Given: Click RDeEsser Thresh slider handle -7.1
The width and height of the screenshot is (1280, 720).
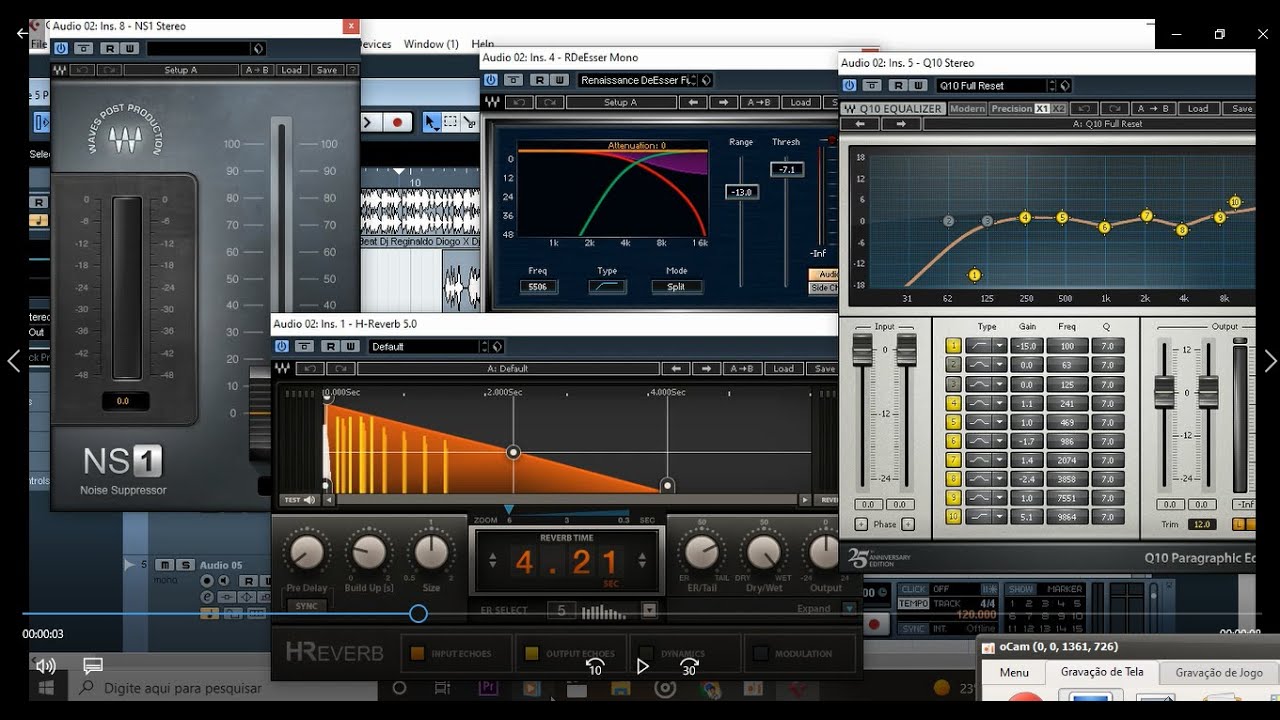Looking at the screenshot, I should pos(787,170).
